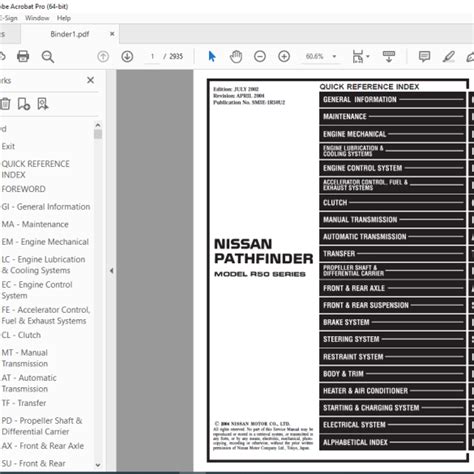The height and width of the screenshot is (474, 474).
Task: Click ENGINE CONTROL SYSTEM index entry
Action: tap(392, 168)
